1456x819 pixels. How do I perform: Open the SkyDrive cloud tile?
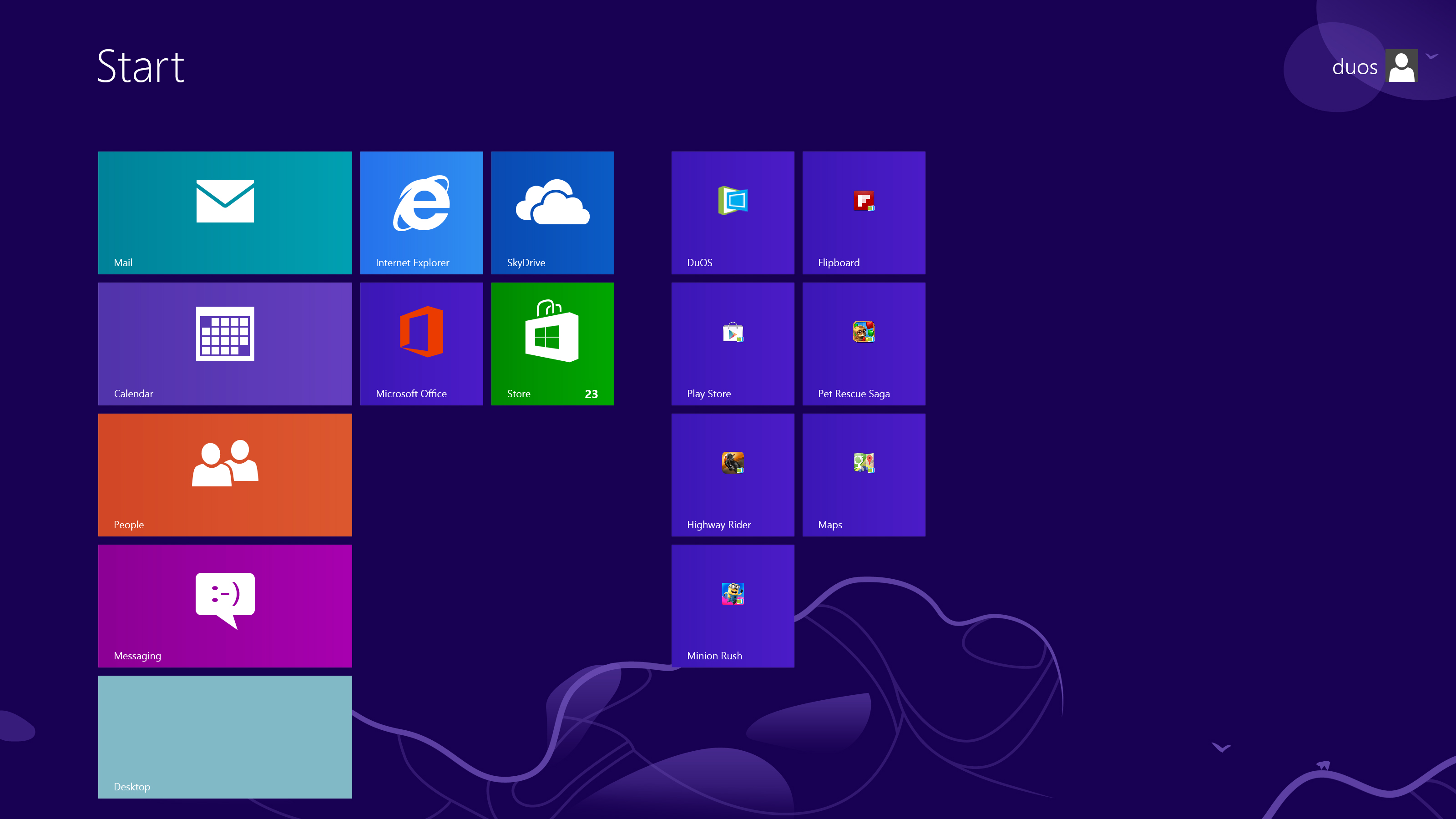pos(553,212)
